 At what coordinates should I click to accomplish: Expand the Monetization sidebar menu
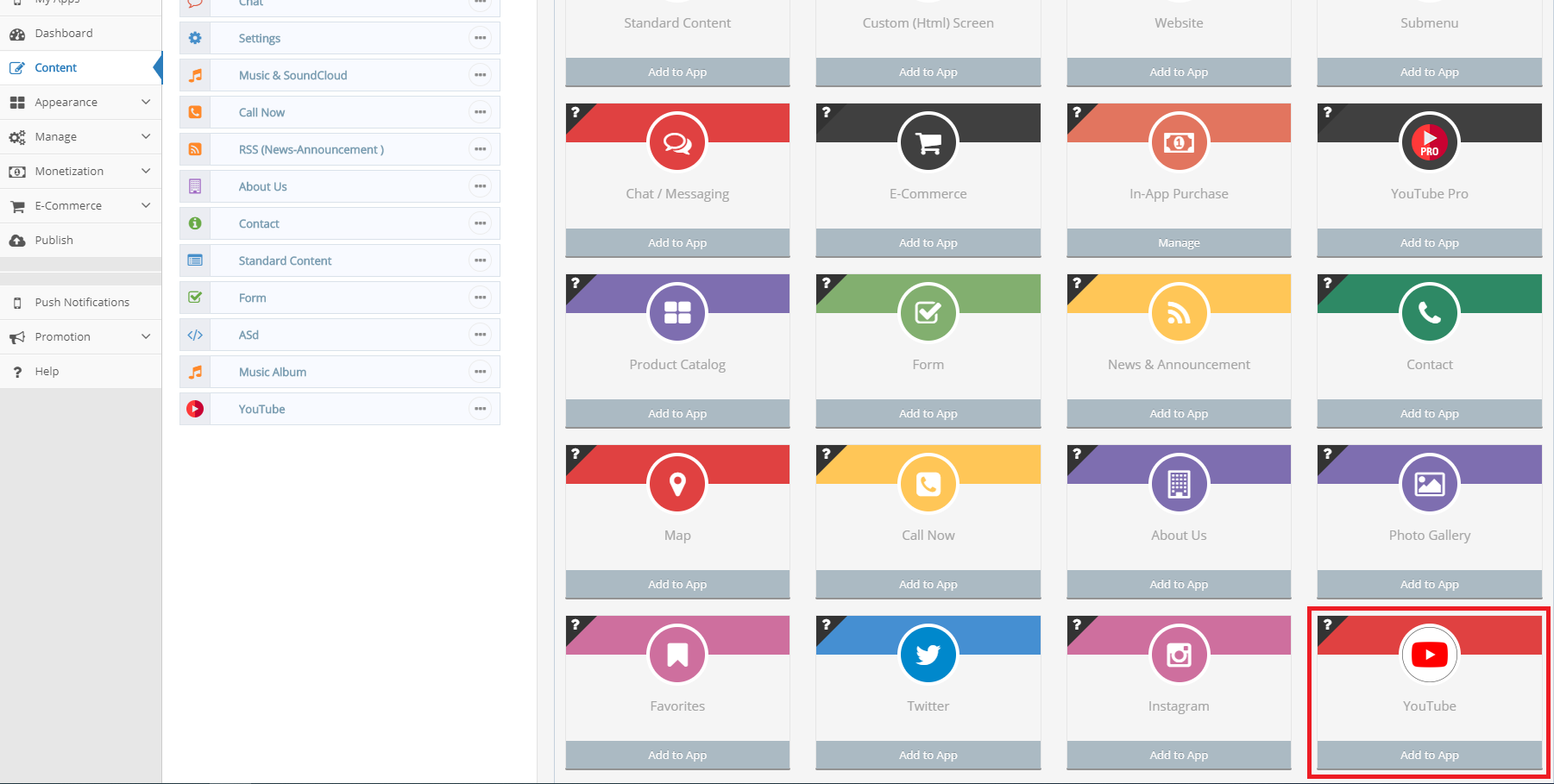80,171
